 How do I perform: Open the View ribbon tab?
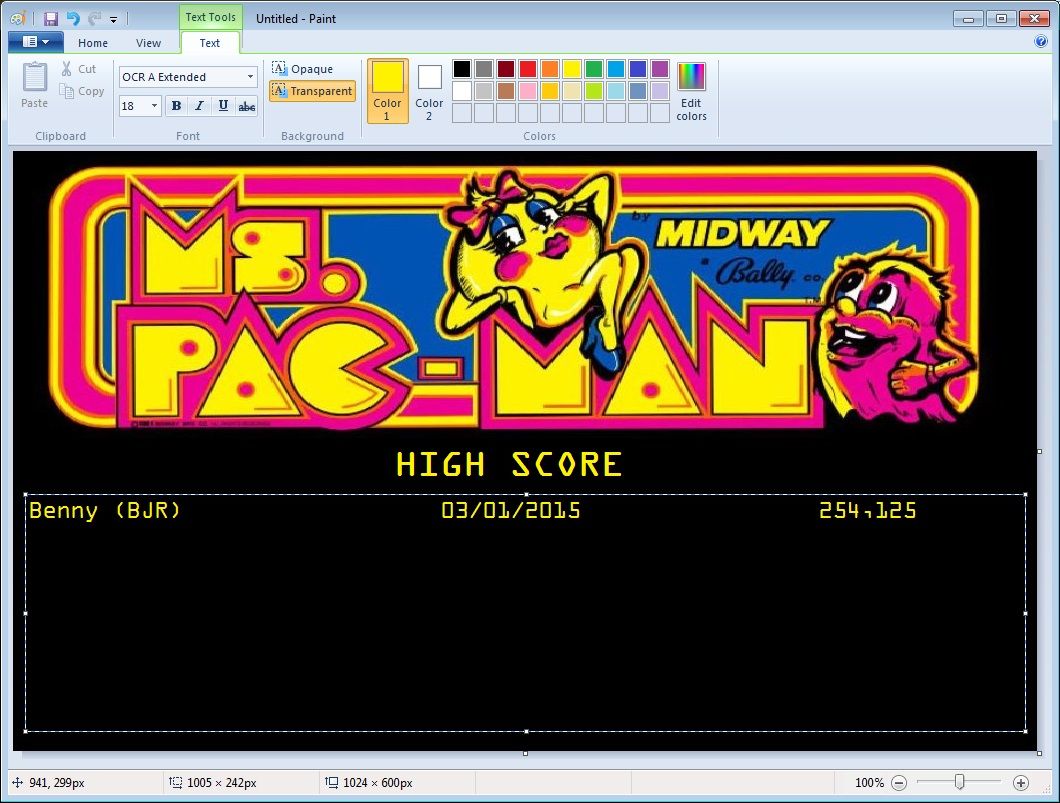point(148,43)
